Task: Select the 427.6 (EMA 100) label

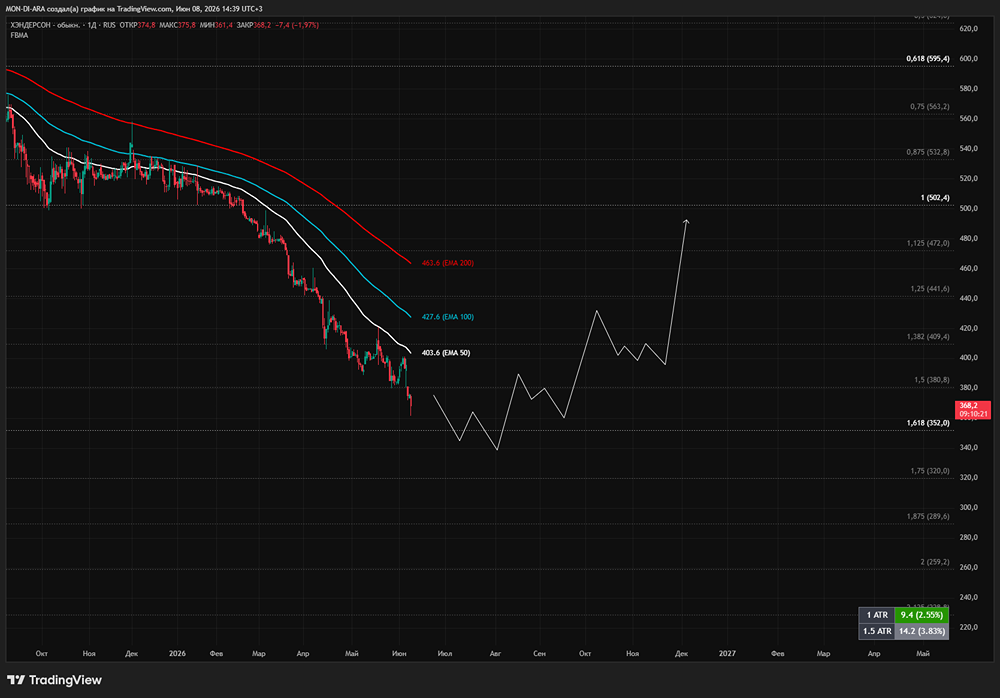Action: 448,316
